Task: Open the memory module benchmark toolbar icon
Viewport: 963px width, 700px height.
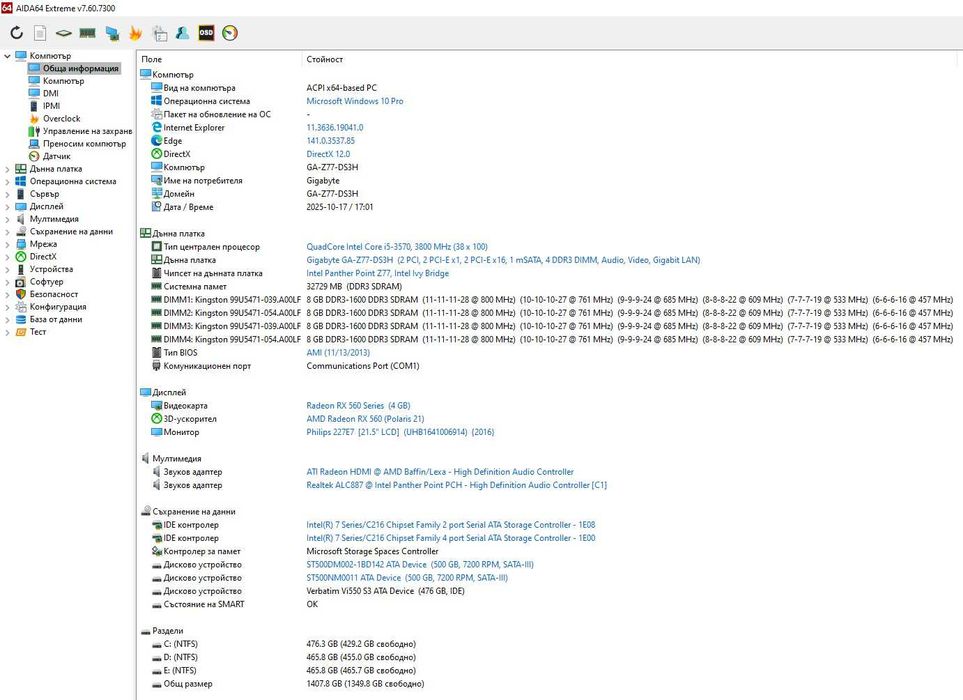Action: coord(87,33)
